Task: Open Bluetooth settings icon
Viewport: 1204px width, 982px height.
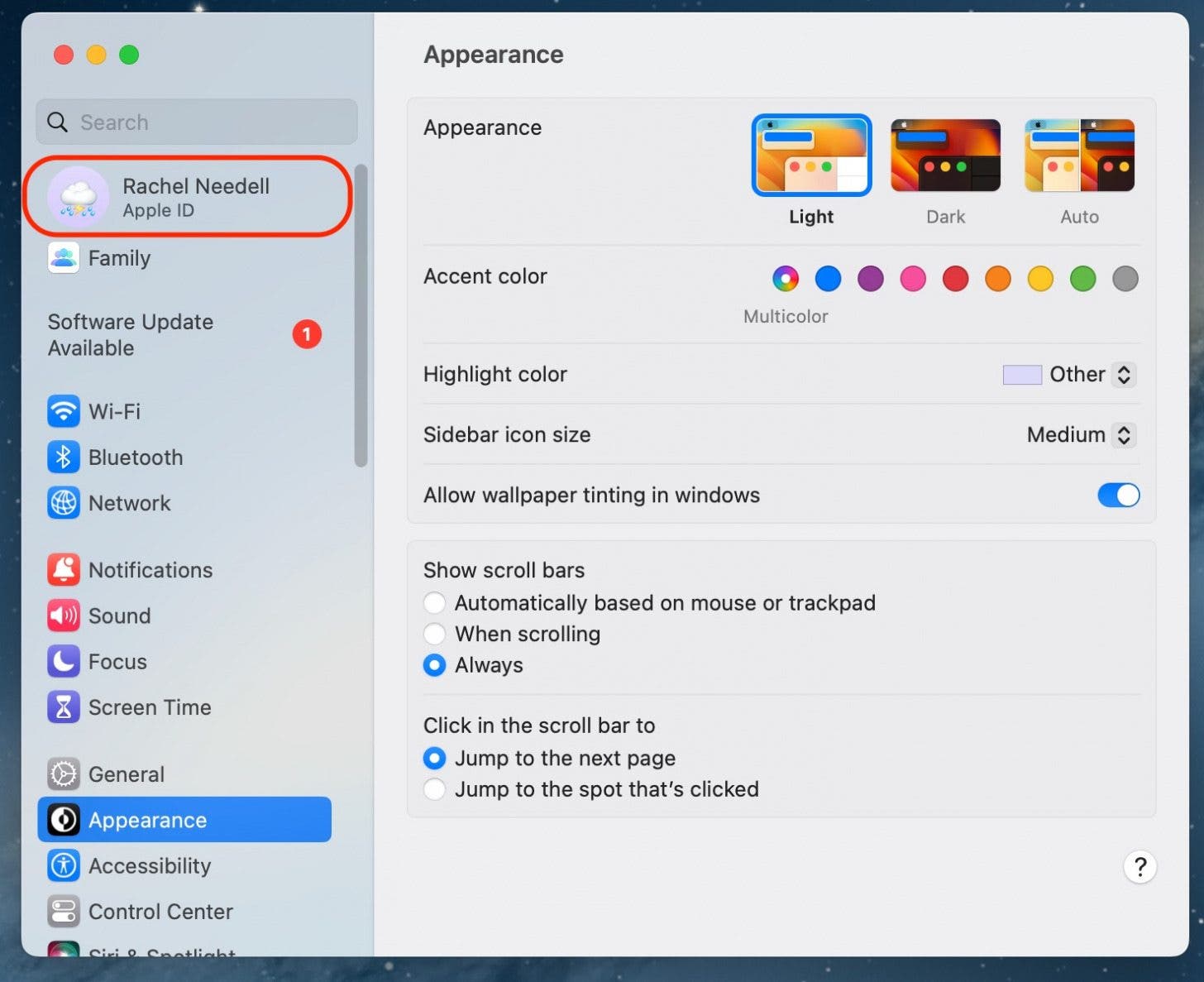Action: (64, 457)
